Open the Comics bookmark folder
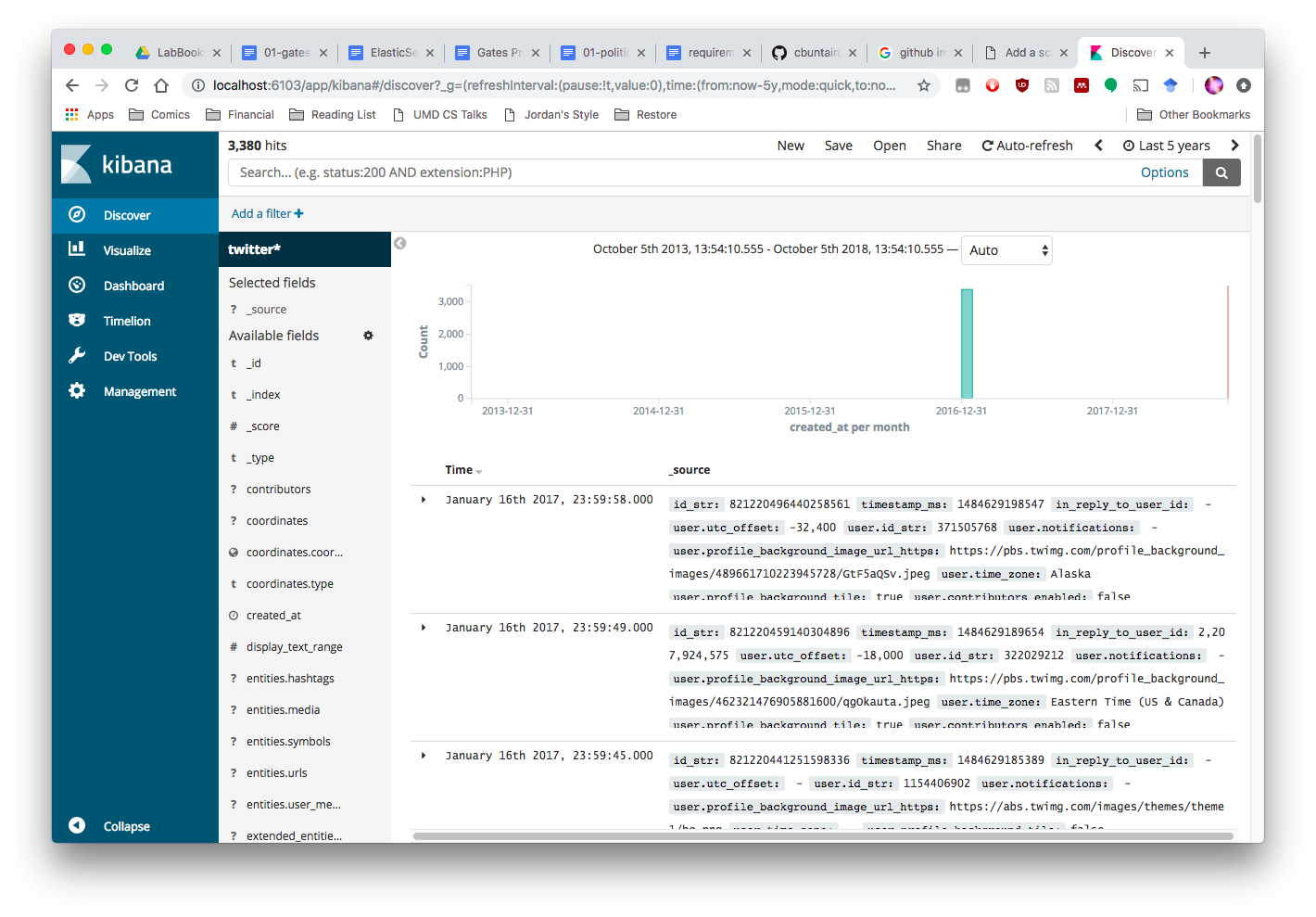The image size is (1316, 917). point(159,115)
